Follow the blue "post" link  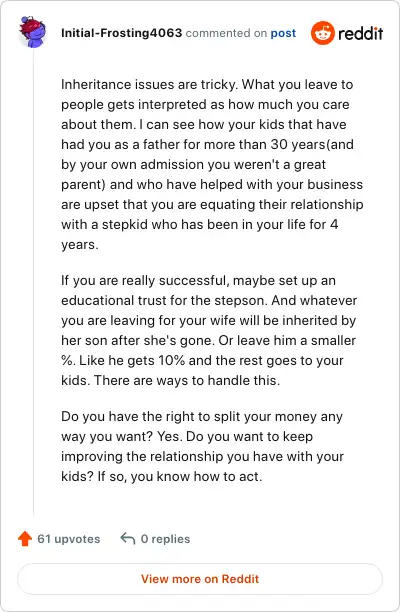[283, 34]
